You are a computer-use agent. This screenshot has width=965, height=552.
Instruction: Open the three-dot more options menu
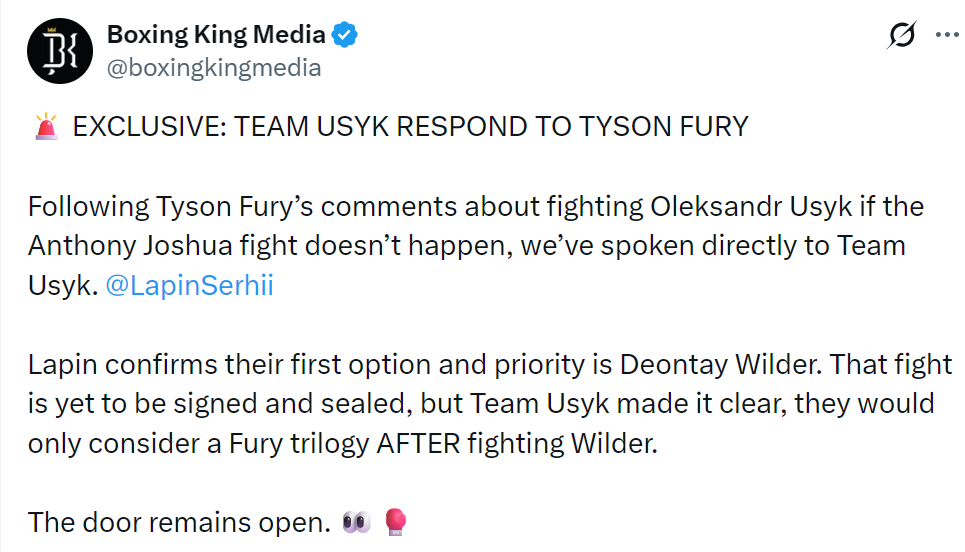947,35
